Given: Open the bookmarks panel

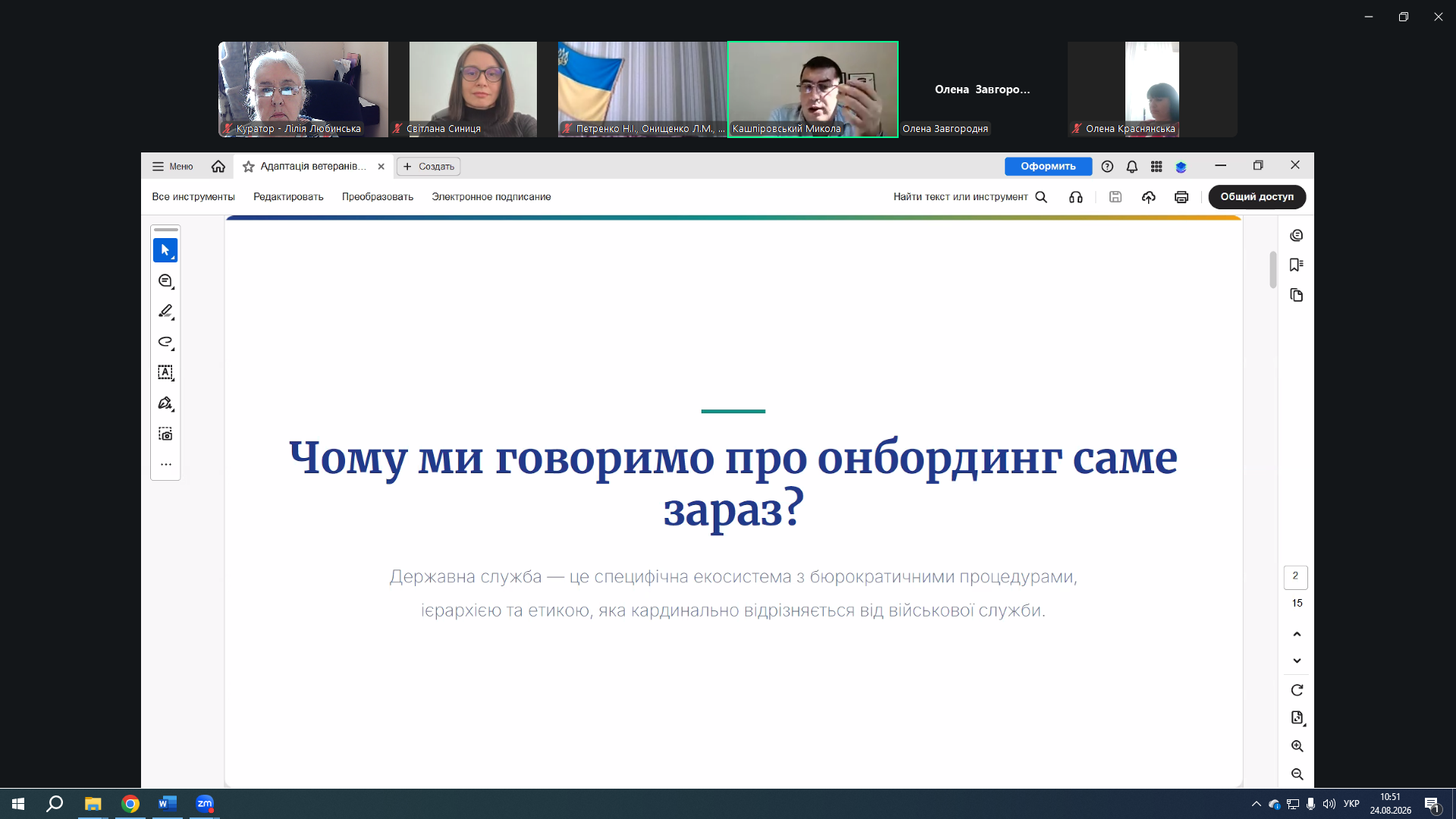Looking at the screenshot, I should pos(1297,265).
